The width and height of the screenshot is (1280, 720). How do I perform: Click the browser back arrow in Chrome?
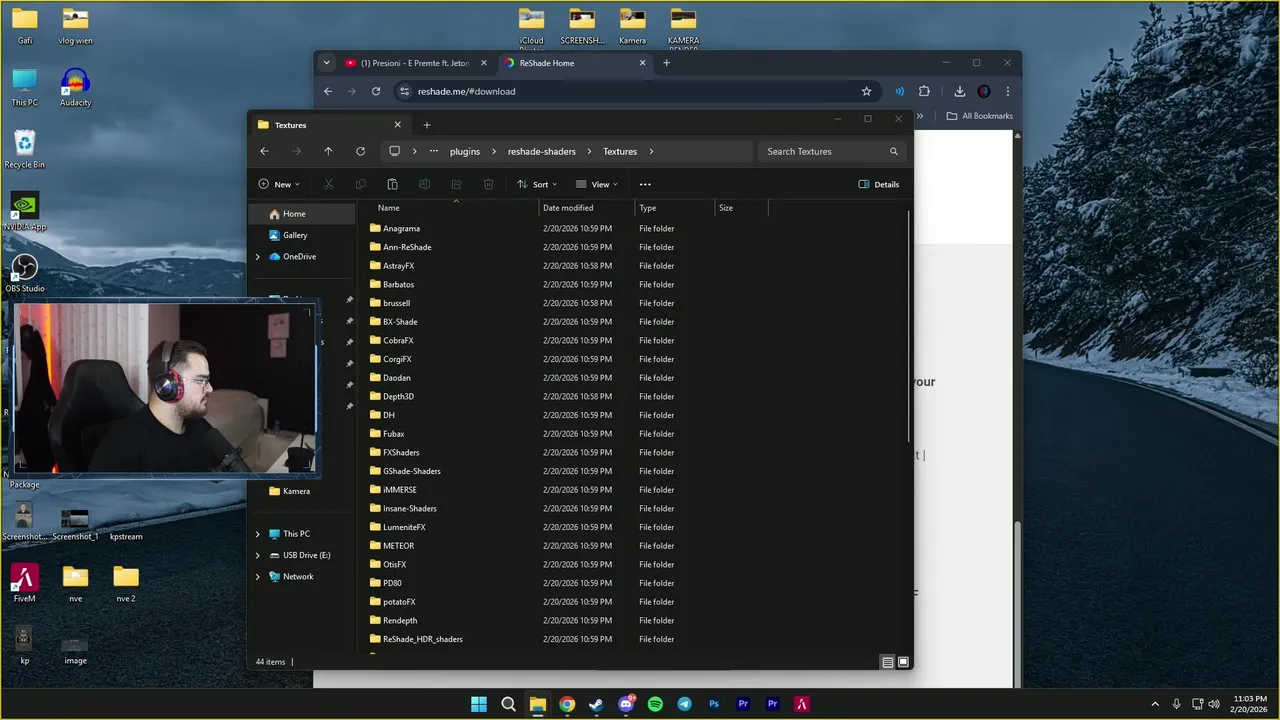328,91
